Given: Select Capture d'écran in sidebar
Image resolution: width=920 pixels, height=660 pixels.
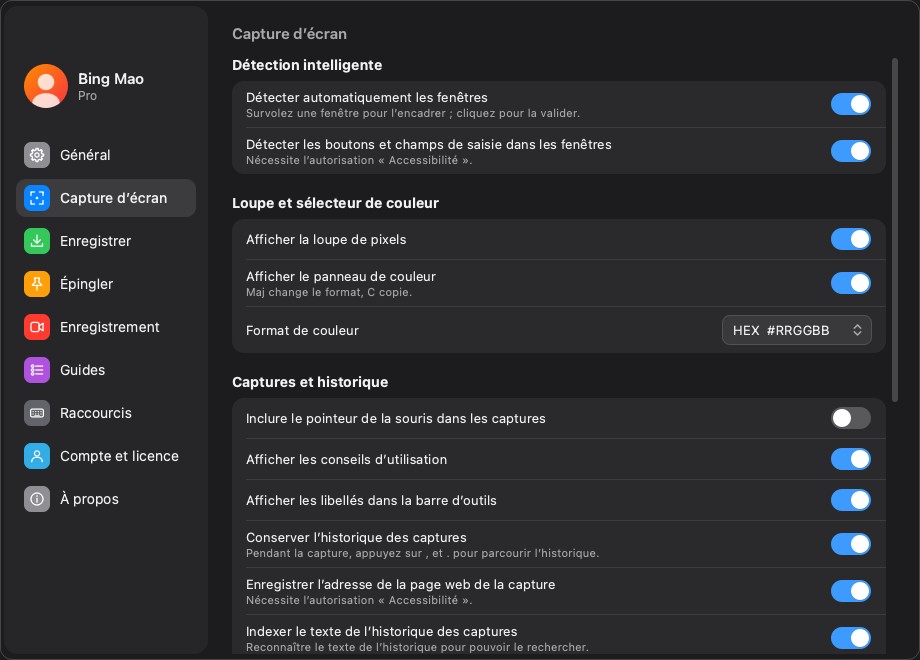Looking at the screenshot, I should point(106,198).
